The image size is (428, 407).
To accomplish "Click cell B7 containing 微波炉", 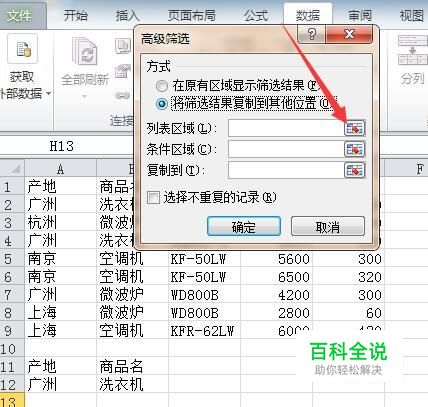I will pos(132,295).
